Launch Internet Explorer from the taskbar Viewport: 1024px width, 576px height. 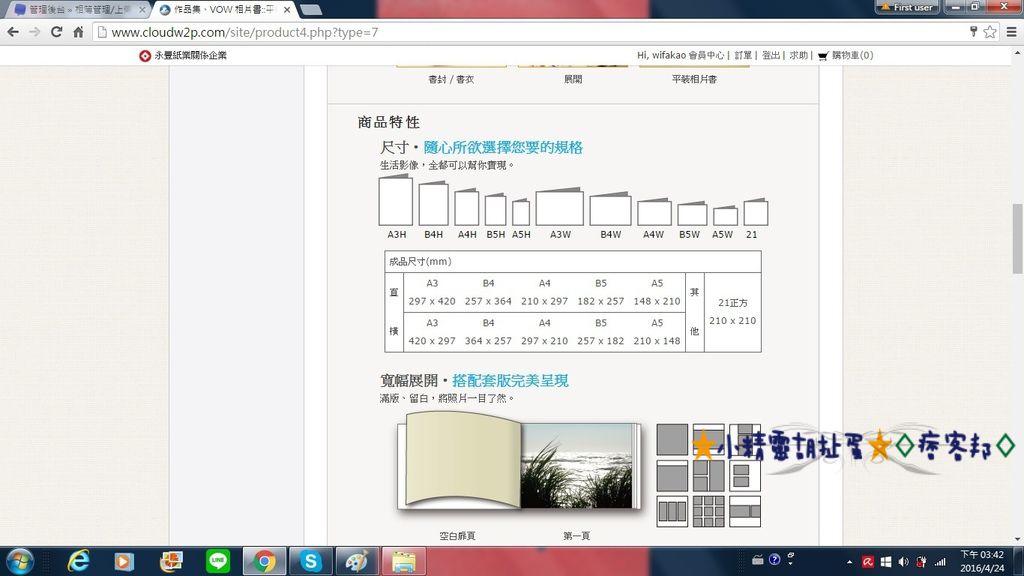[78, 562]
